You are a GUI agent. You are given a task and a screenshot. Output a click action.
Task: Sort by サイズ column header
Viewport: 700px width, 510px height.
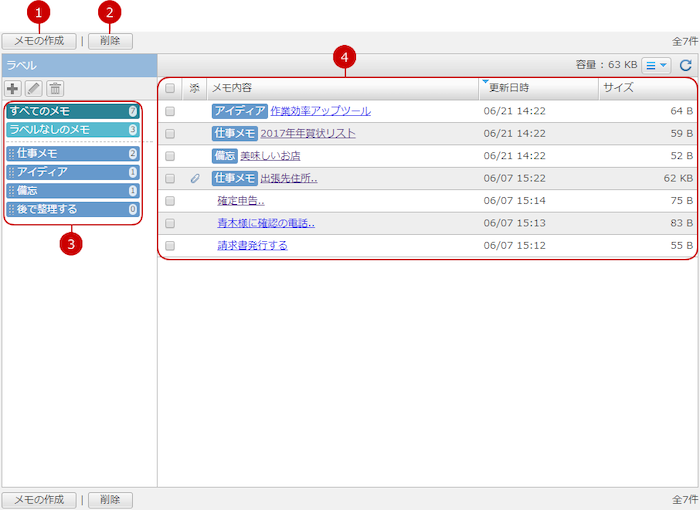pos(618,88)
